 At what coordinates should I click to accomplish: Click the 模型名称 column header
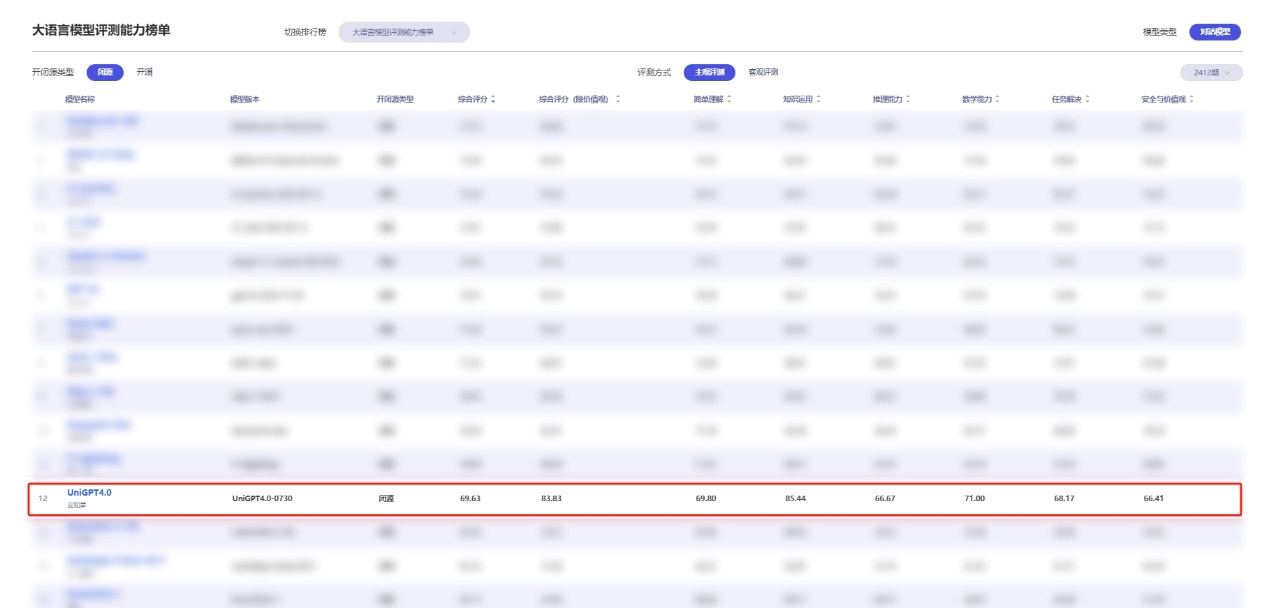pos(80,99)
